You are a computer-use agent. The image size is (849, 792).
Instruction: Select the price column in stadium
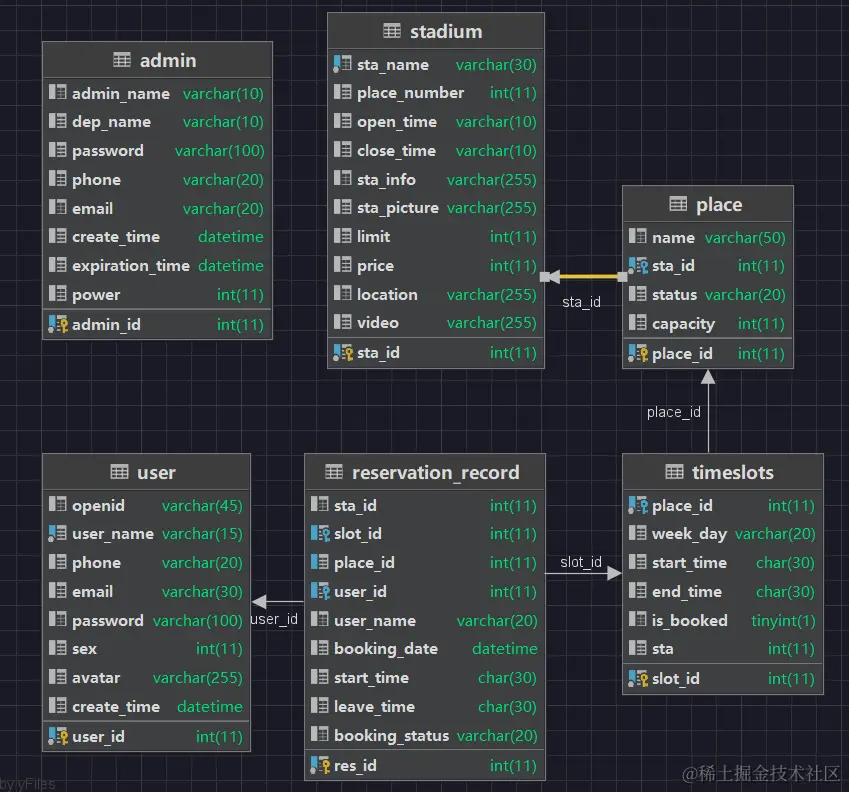[x=436, y=265]
